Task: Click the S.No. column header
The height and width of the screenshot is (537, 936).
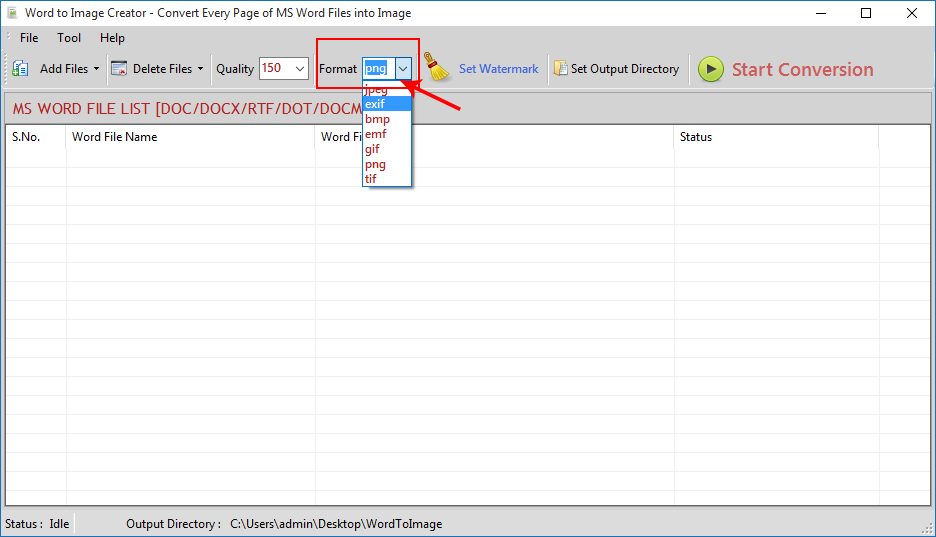Action: point(35,137)
